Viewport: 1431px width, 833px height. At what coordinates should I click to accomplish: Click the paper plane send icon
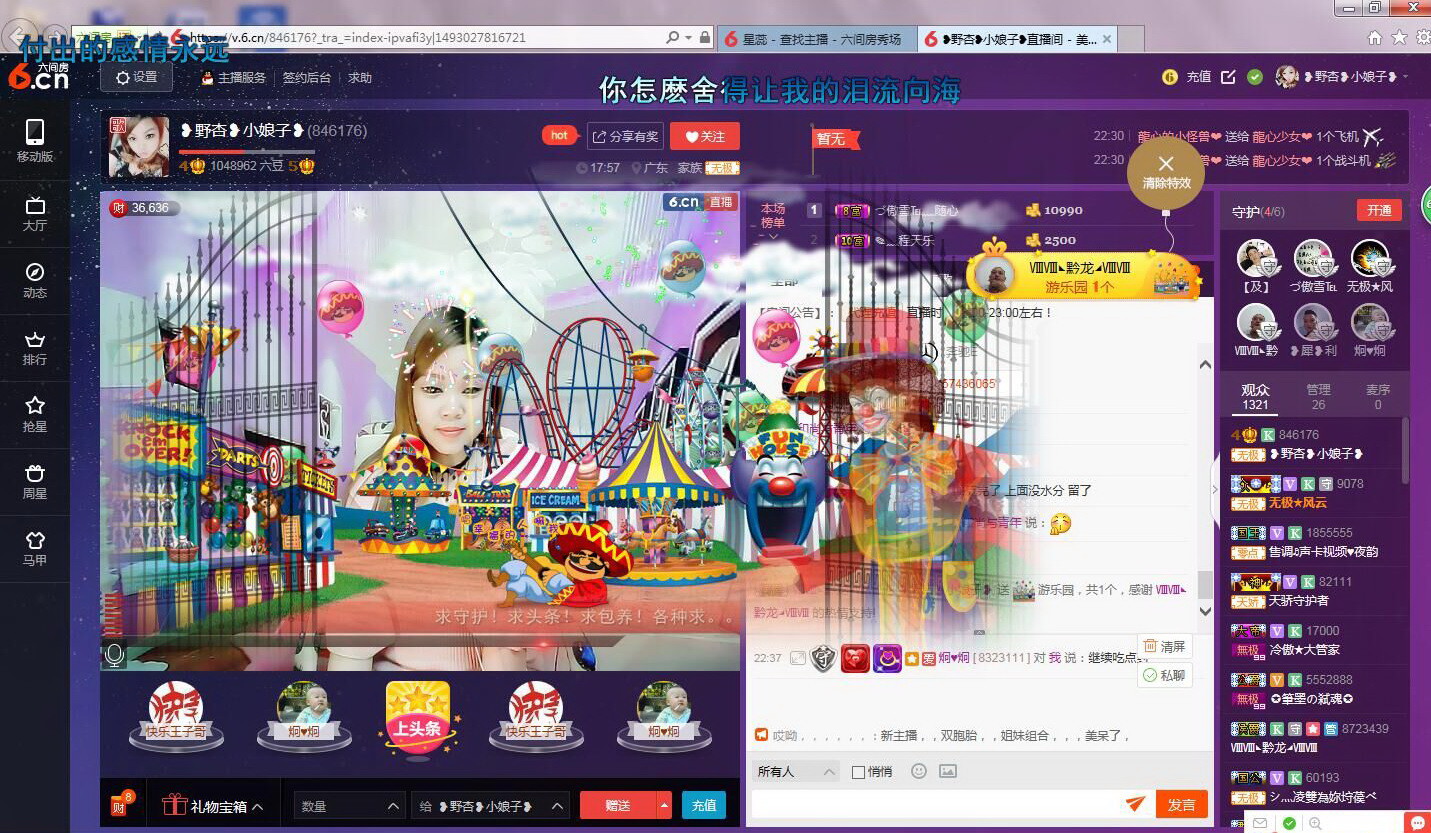[x=1135, y=803]
